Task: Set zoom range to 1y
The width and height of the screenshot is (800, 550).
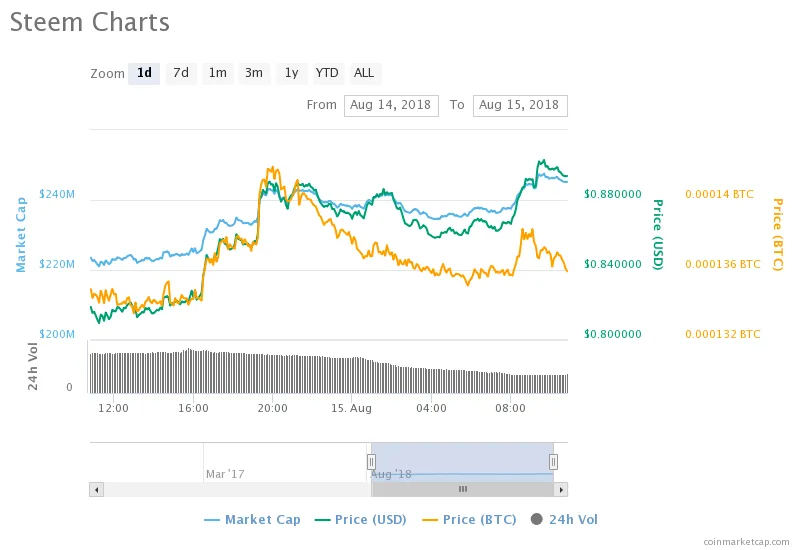Action: coord(291,73)
